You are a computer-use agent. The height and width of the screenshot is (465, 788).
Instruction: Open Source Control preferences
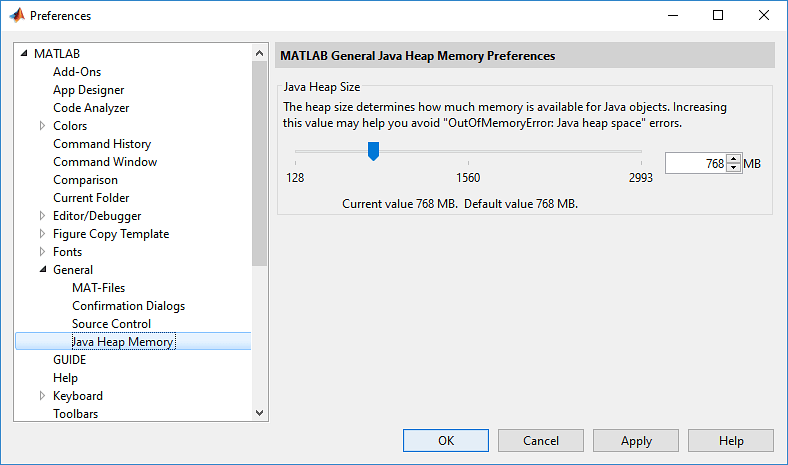tap(112, 324)
